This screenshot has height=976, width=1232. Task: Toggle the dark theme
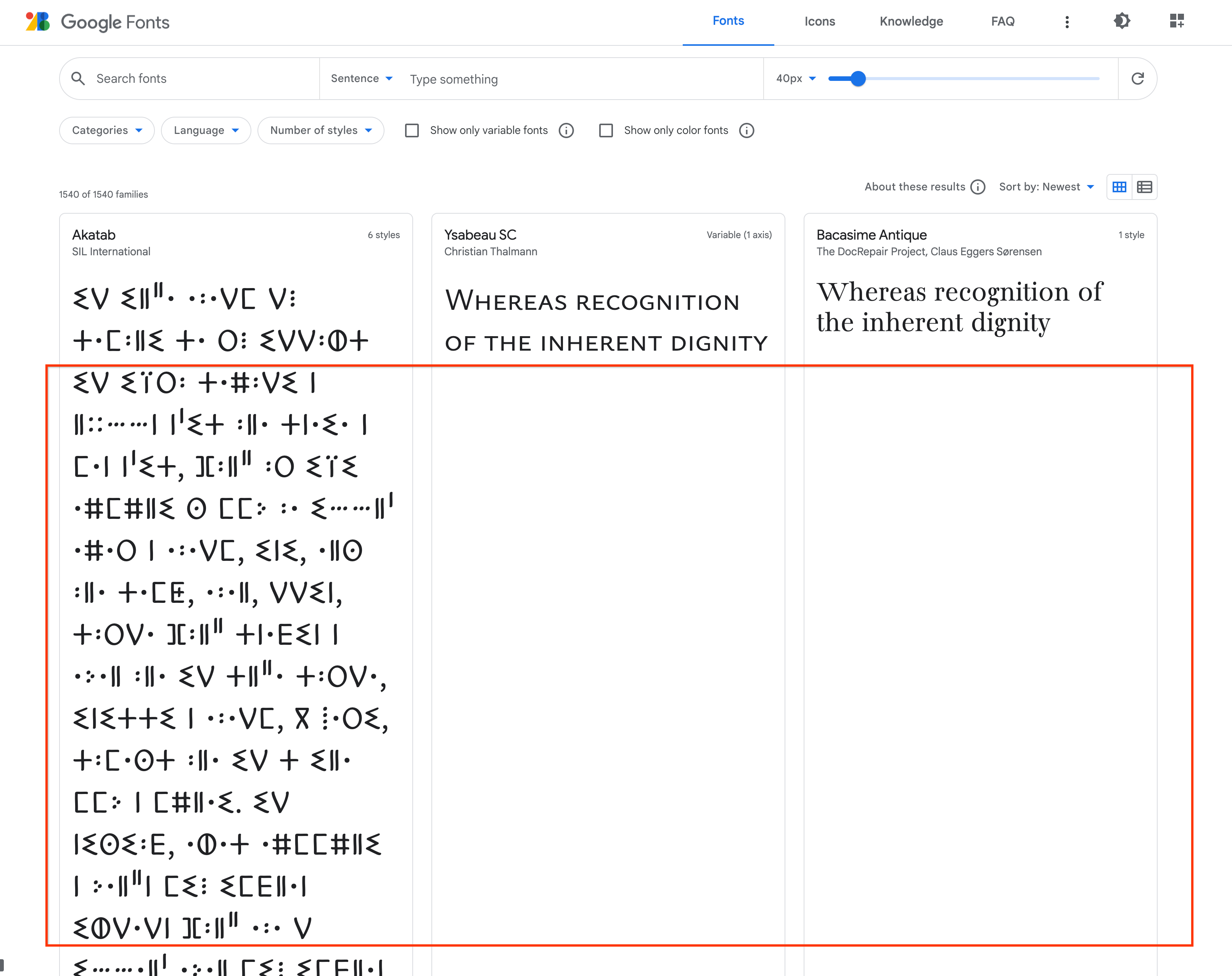pyautogui.click(x=1121, y=21)
